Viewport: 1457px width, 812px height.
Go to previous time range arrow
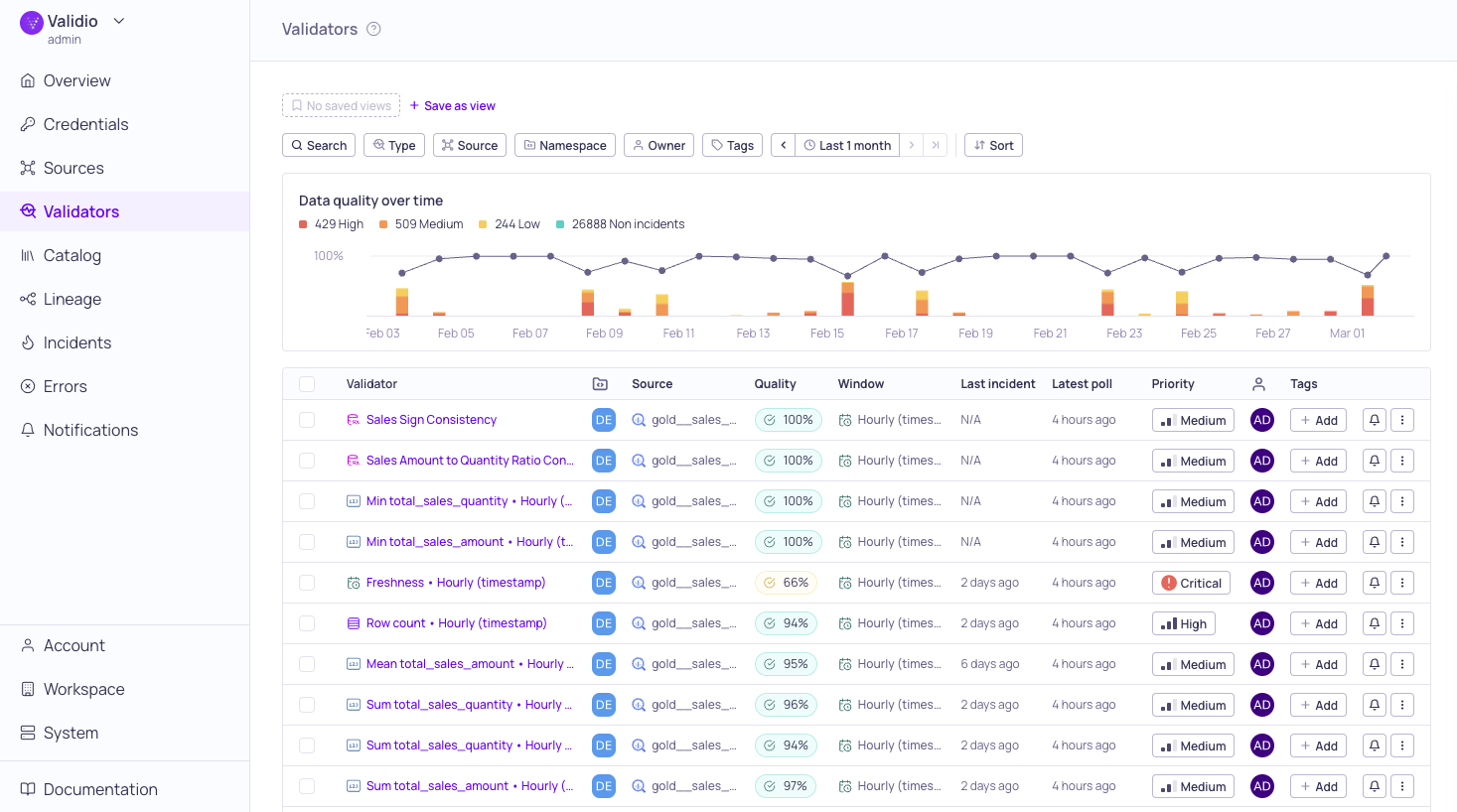pos(783,145)
